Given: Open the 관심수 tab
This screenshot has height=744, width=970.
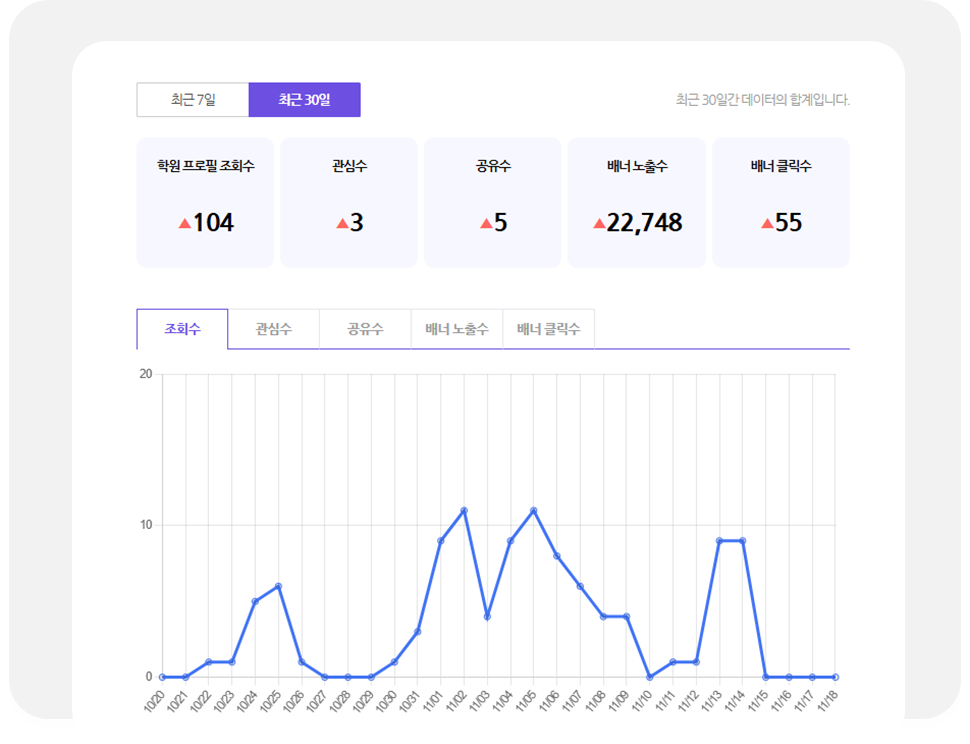Looking at the screenshot, I should 272,327.
